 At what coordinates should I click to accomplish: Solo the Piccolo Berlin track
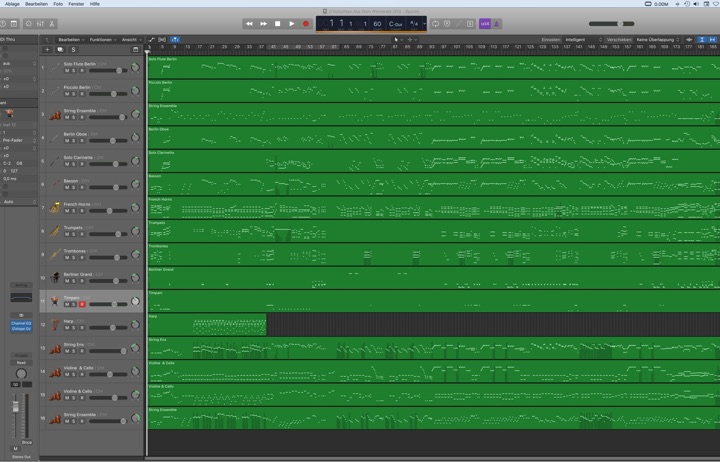pyautogui.click(x=74, y=94)
